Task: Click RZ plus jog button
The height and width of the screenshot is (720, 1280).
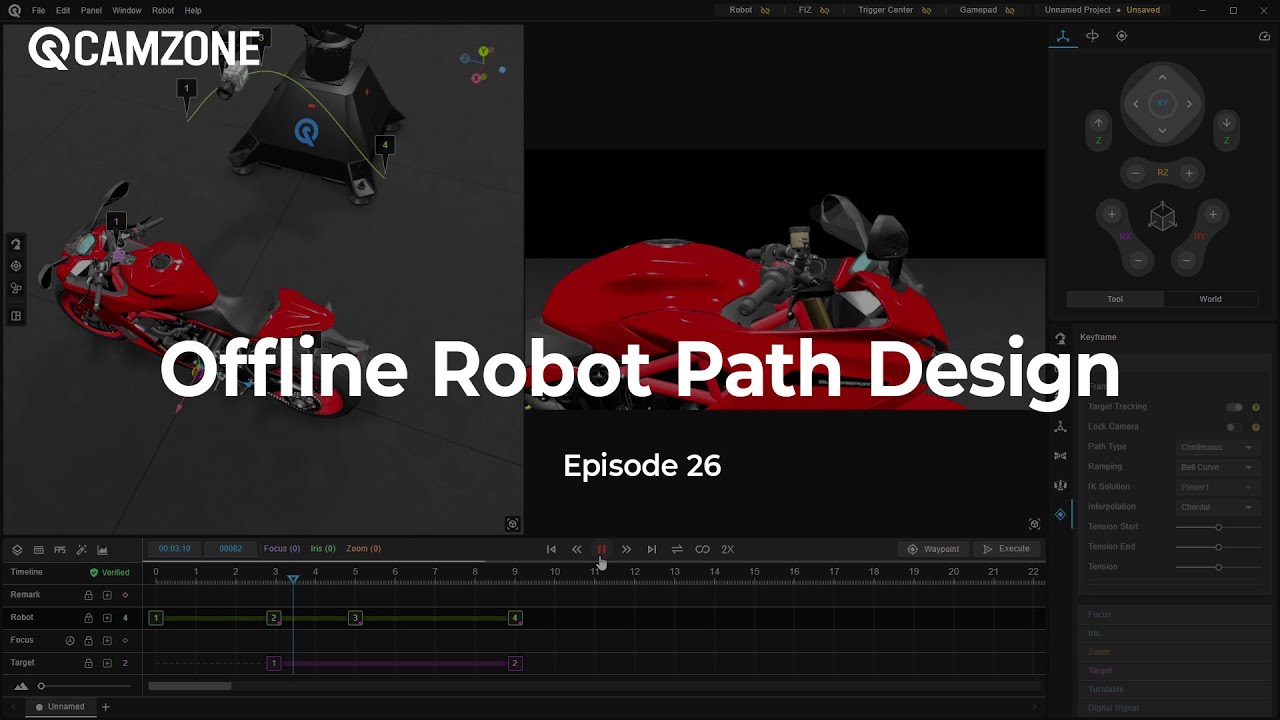Action: pyautogui.click(x=1189, y=173)
